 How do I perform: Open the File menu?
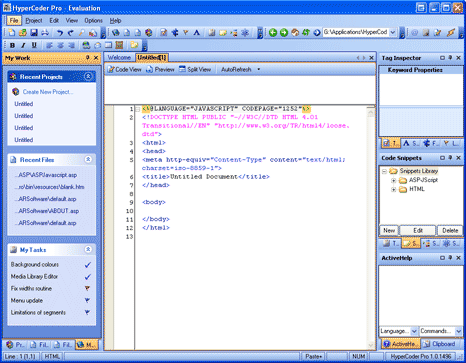(14, 21)
